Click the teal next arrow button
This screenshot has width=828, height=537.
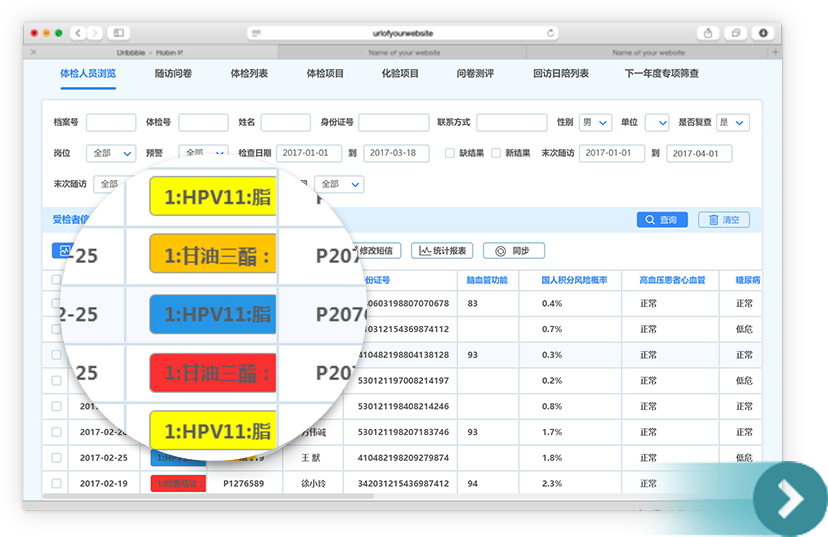click(790, 497)
